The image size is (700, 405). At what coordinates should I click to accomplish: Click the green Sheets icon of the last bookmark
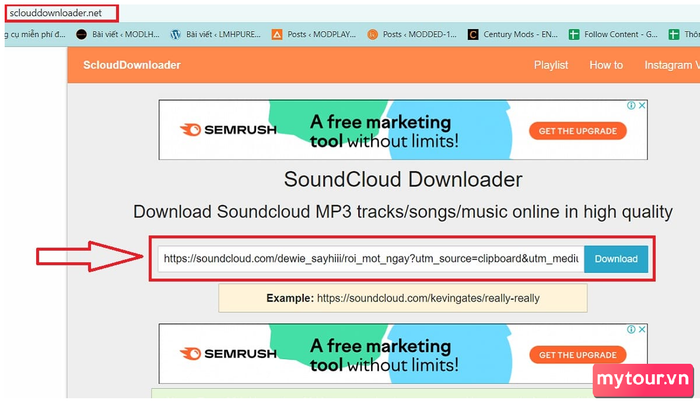click(x=674, y=34)
